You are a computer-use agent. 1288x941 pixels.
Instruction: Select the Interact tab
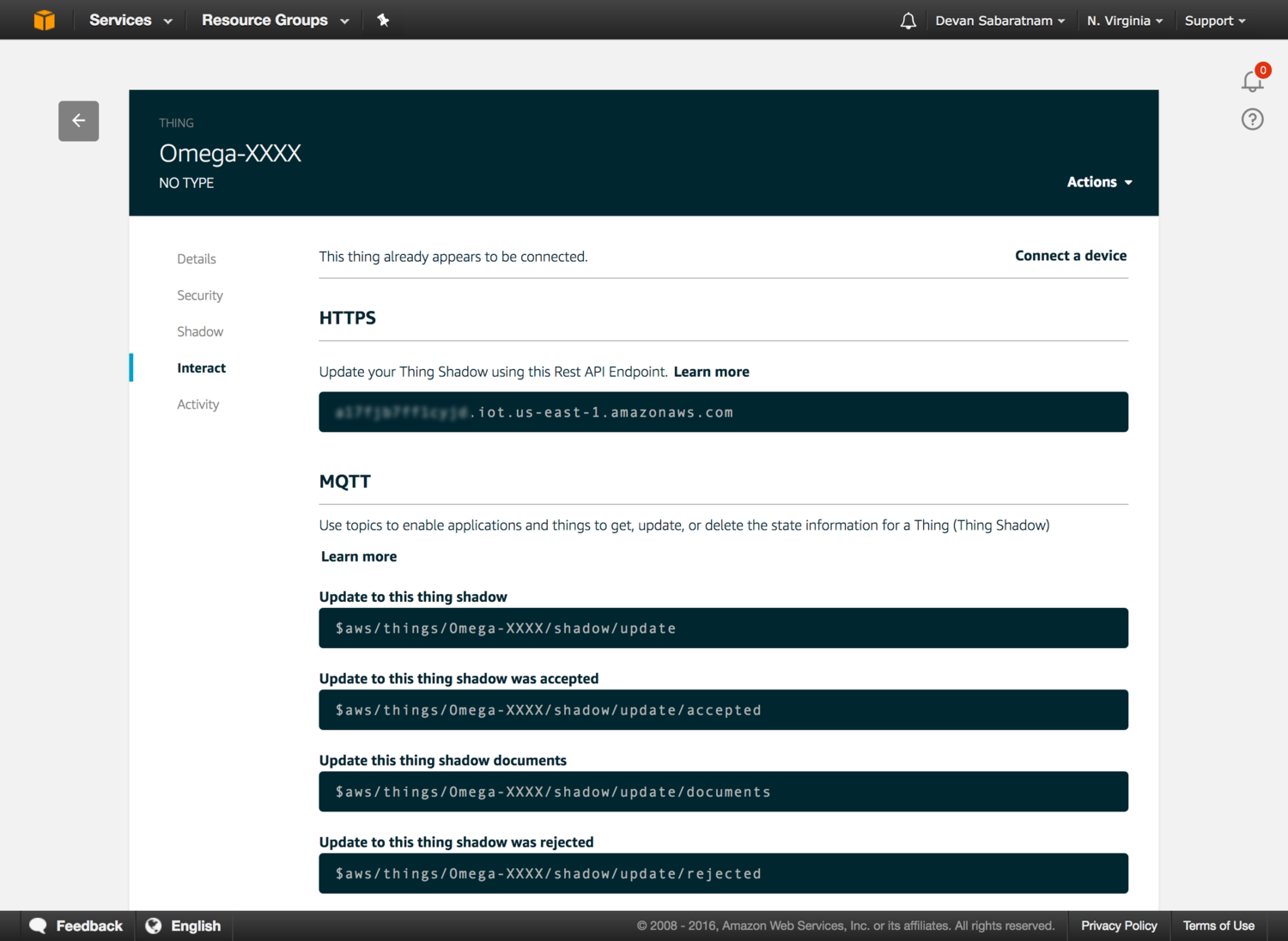click(202, 368)
